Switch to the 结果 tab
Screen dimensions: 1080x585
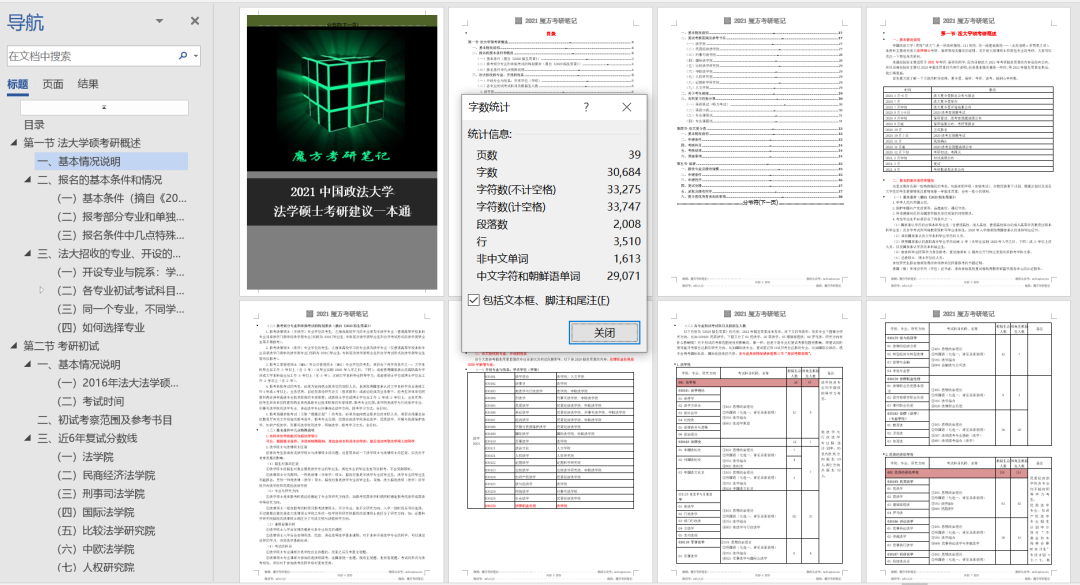coord(88,84)
